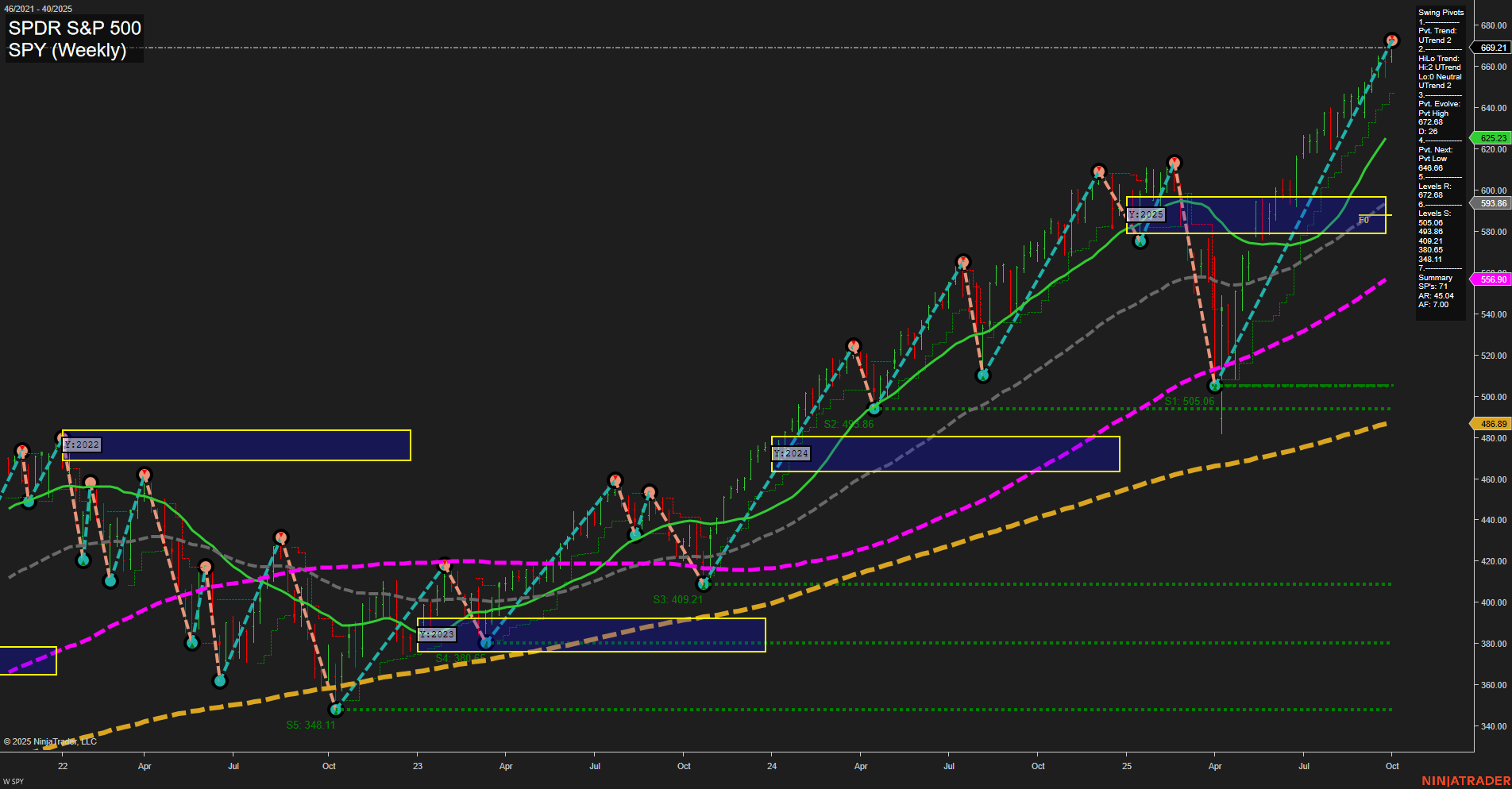Click the teal pivot dot near S1: 505.06

[1216, 386]
